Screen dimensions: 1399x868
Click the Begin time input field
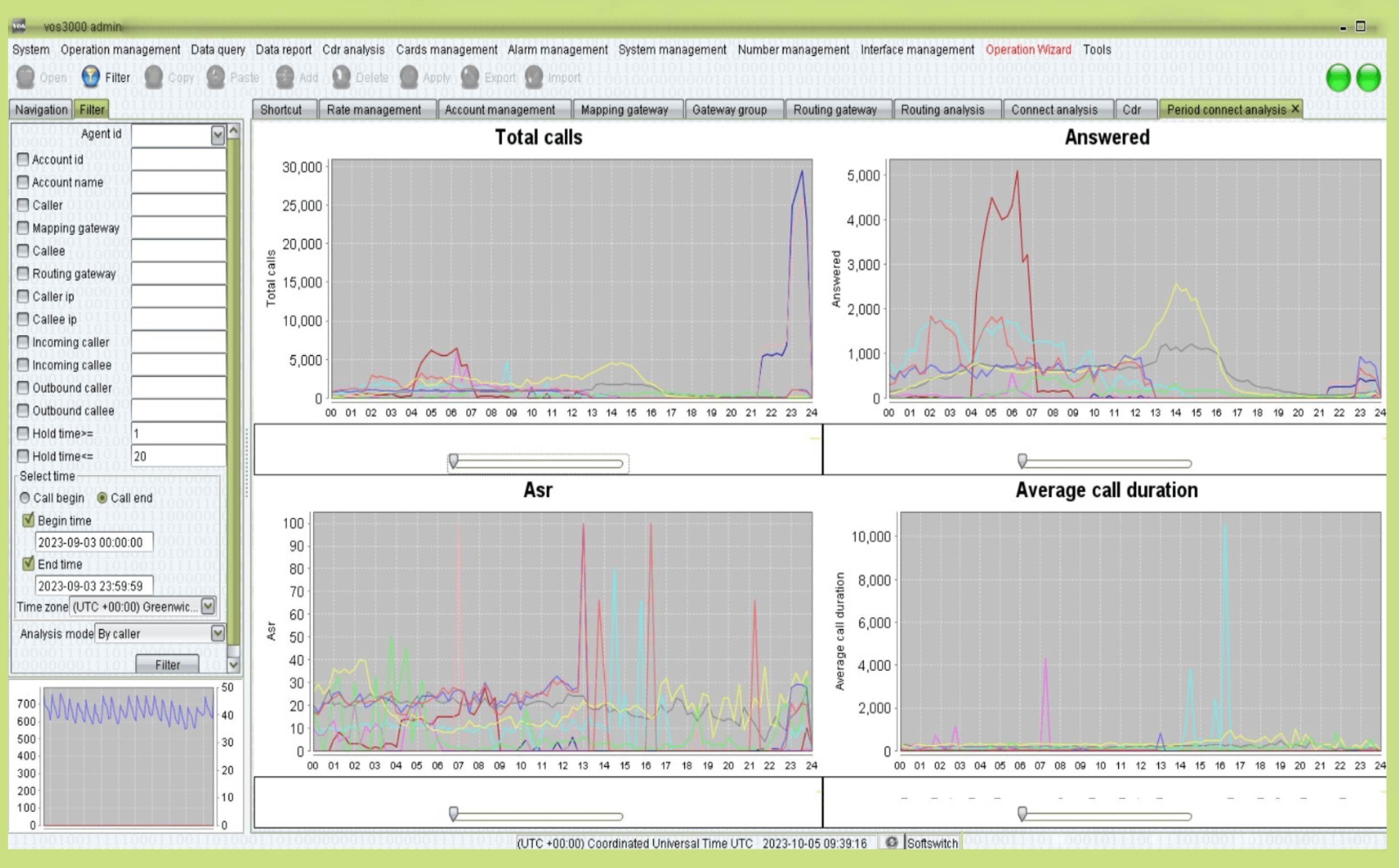(94, 542)
